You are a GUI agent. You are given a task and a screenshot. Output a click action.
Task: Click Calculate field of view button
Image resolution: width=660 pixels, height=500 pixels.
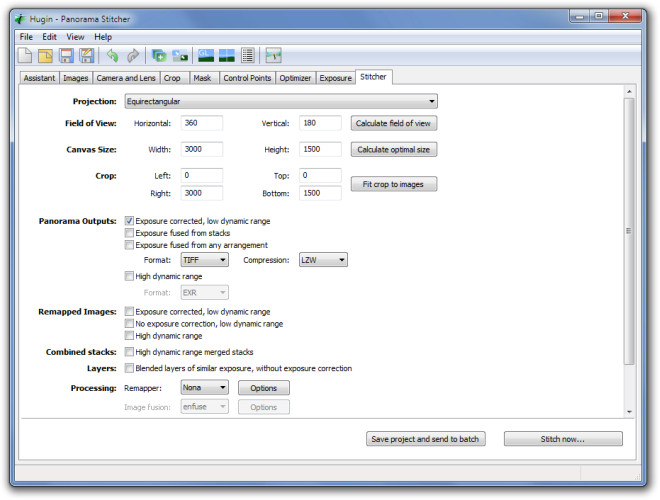(394, 123)
